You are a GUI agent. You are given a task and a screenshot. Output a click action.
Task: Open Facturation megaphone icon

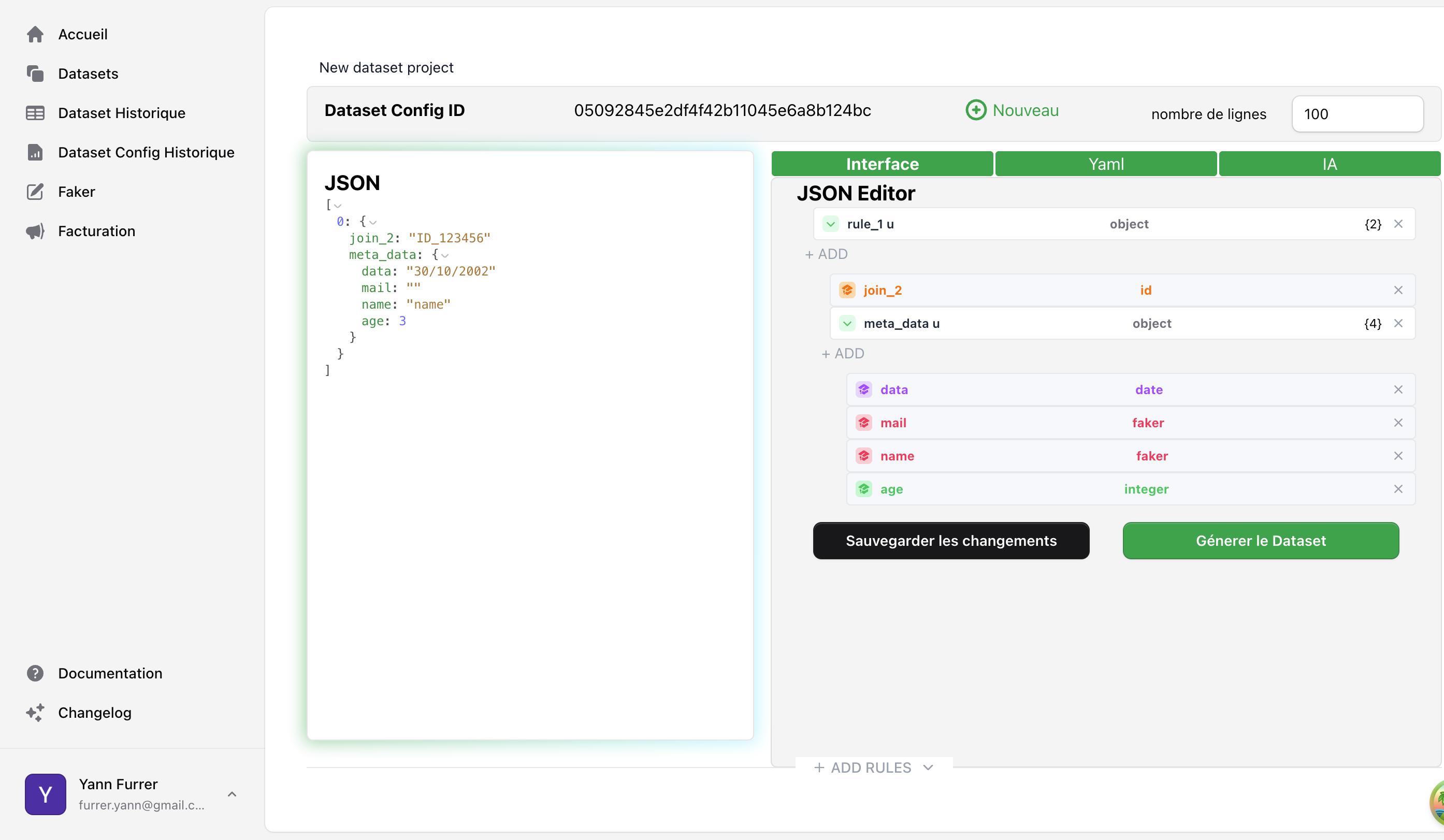click(35, 231)
